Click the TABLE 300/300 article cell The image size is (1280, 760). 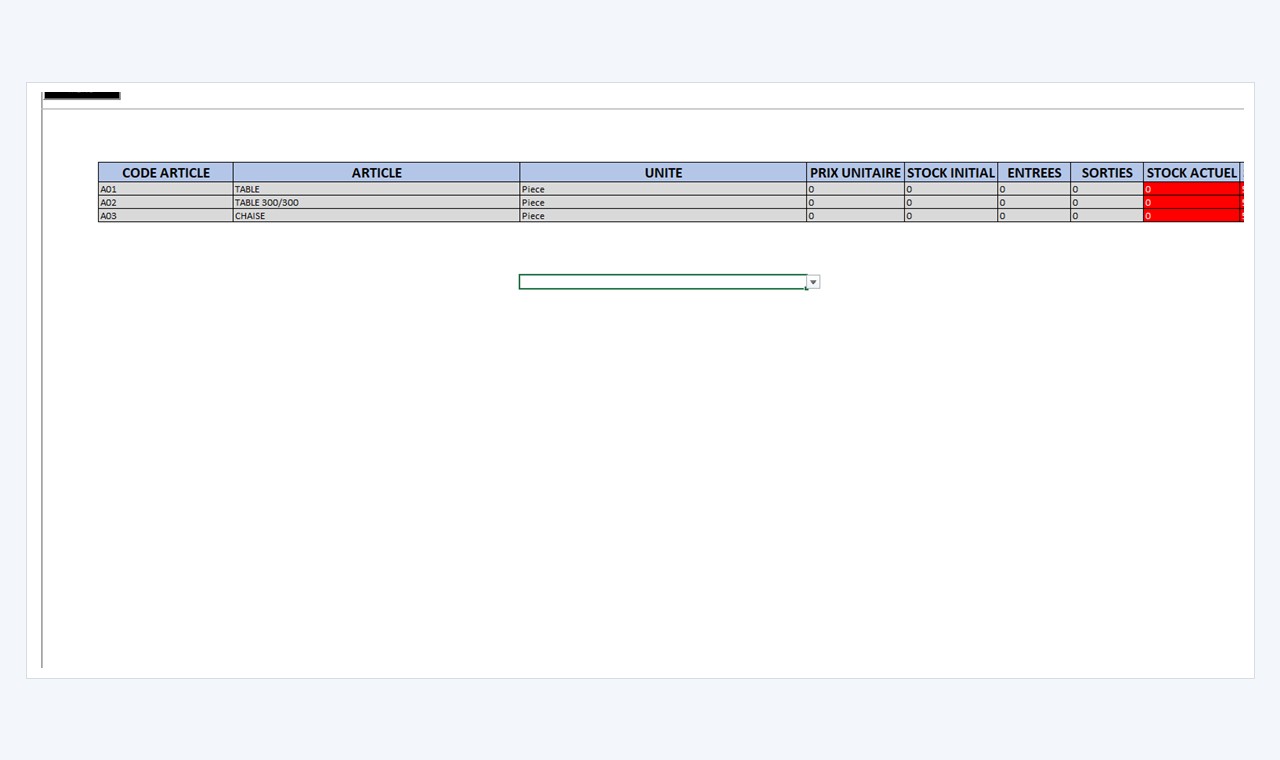(377, 202)
